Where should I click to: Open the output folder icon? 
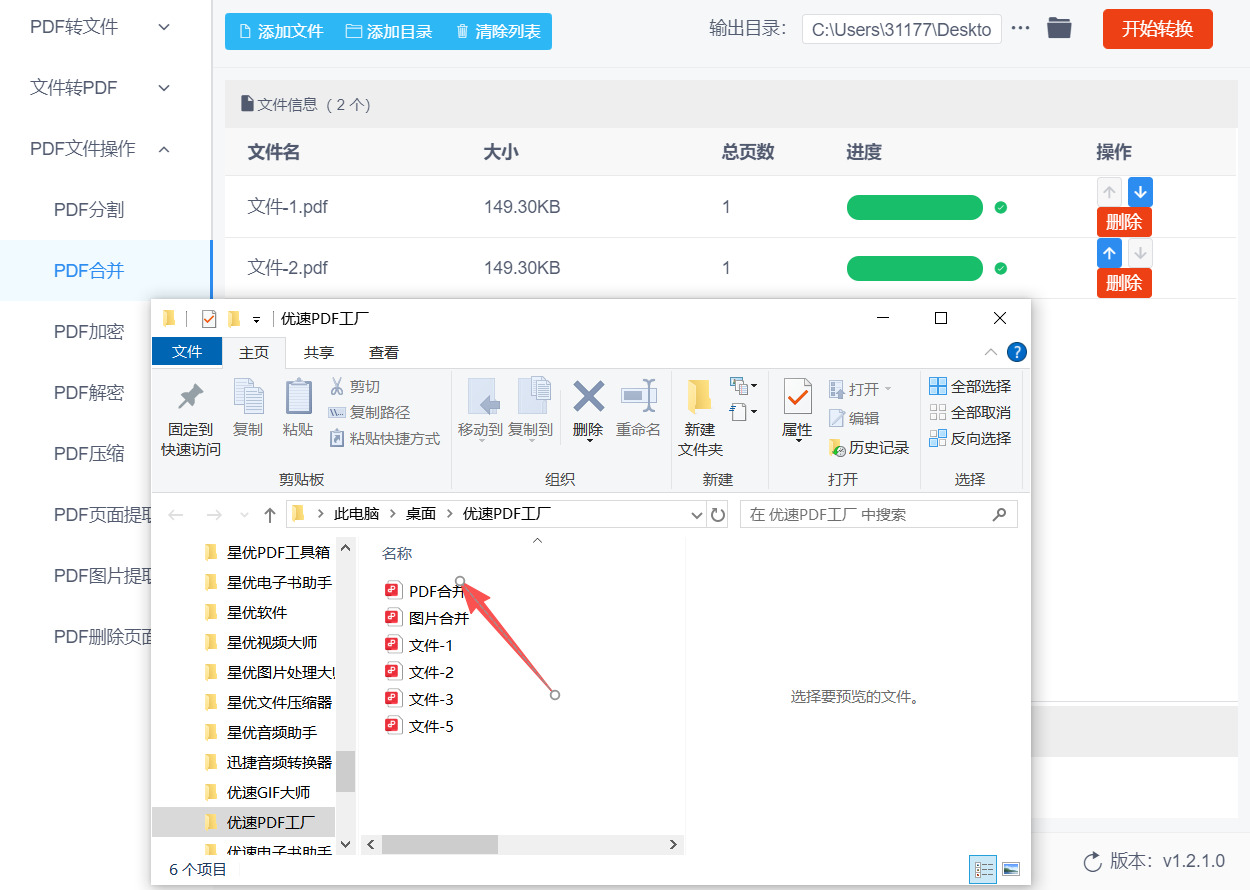pyautogui.click(x=1059, y=28)
